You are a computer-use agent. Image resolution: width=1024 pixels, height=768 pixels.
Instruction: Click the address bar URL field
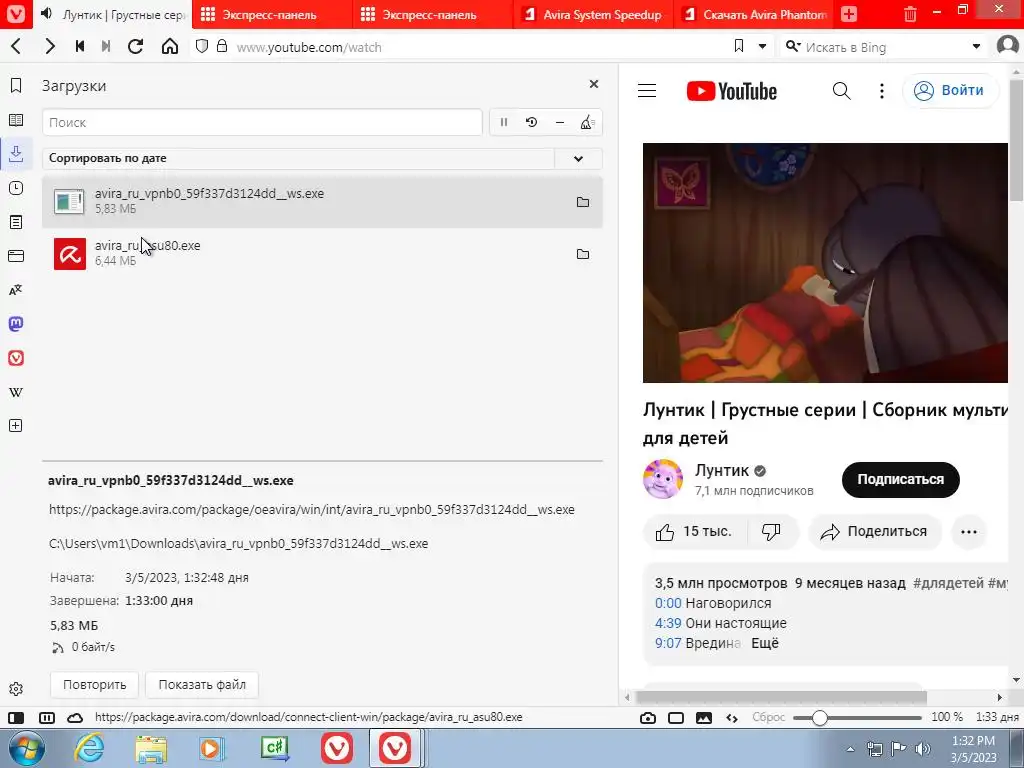click(480, 47)
